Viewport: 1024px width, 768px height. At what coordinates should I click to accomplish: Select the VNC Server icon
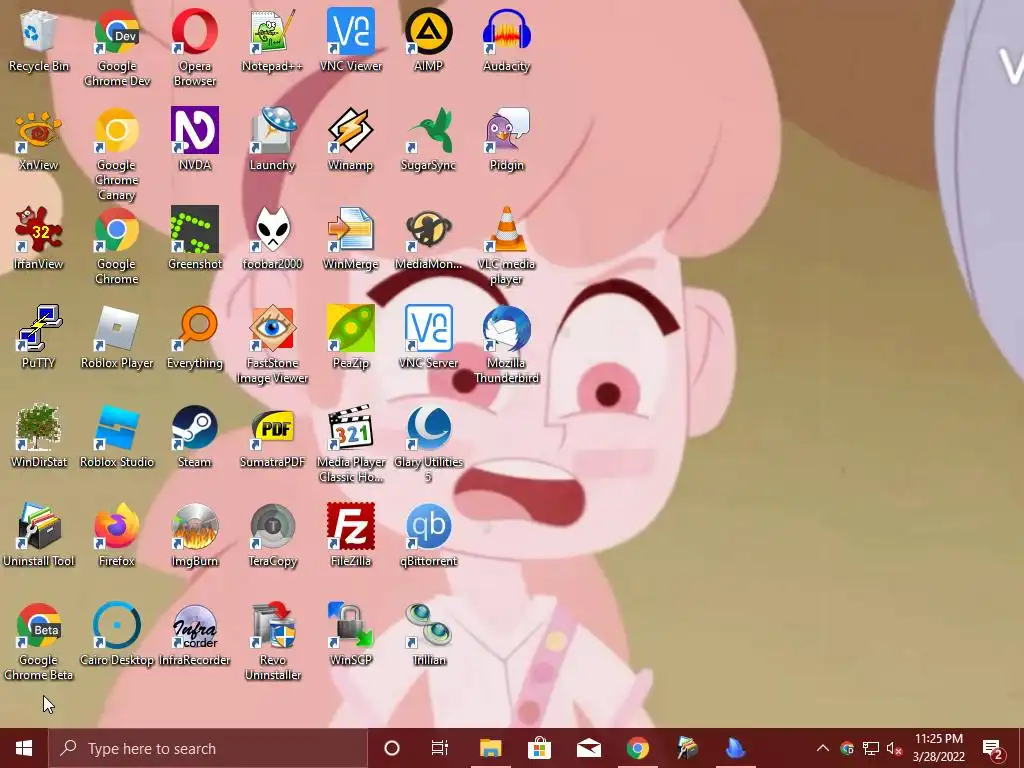pyautogui.click(x=428, y=337)
